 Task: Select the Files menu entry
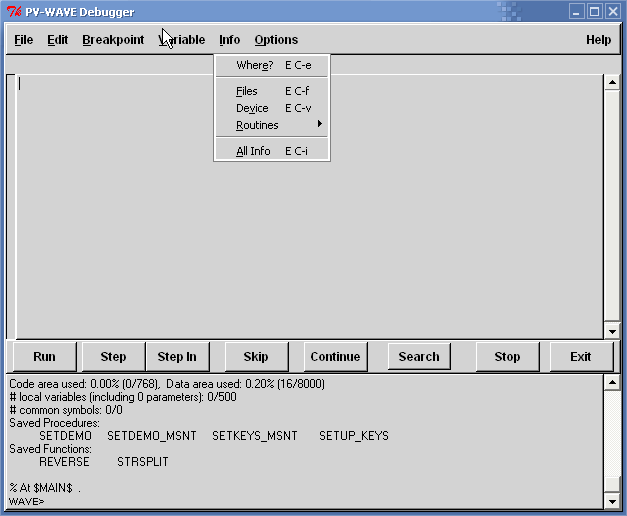(x=272, y=91)
